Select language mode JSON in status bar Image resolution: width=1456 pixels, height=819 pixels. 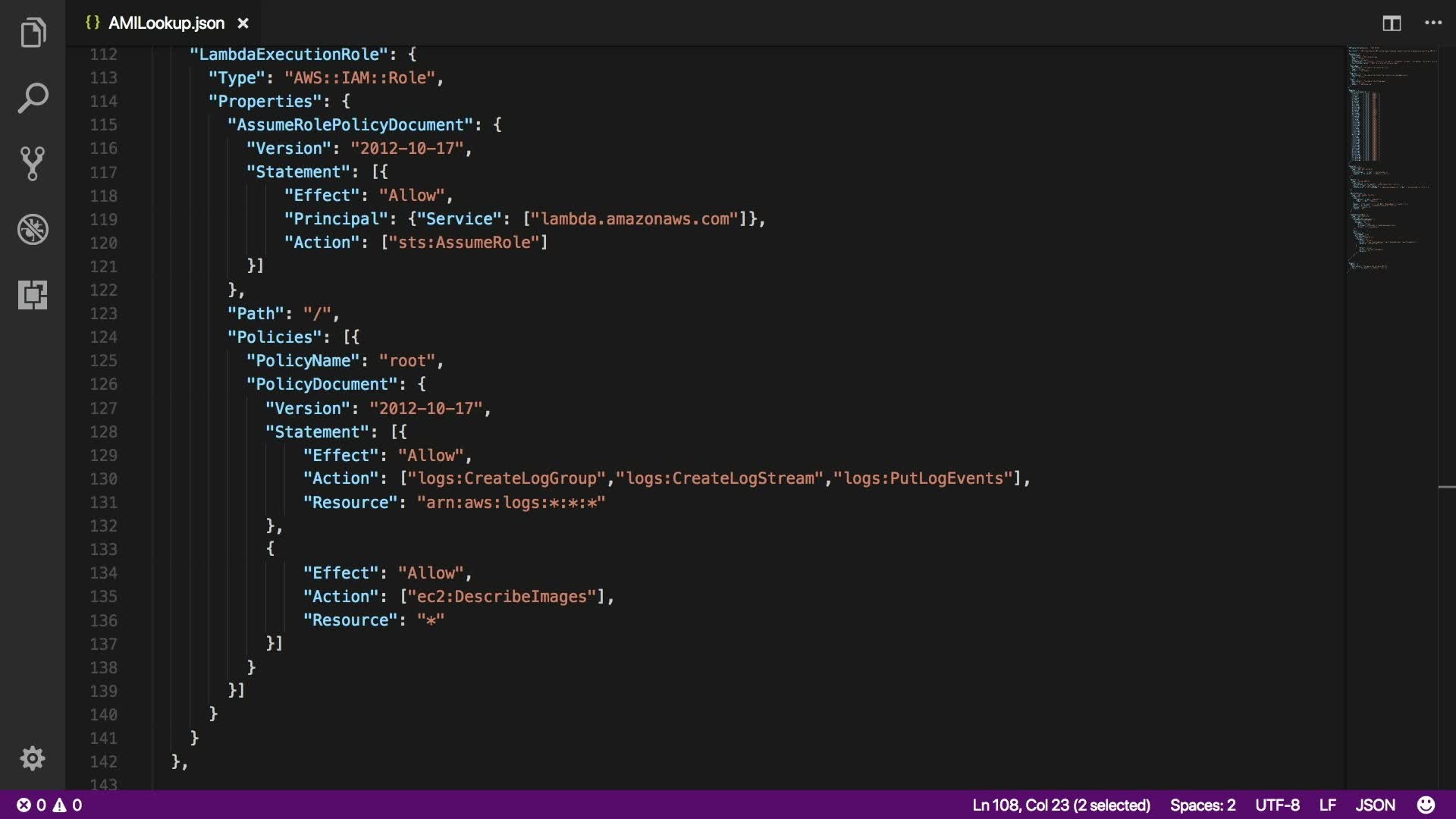point(1375,805)
